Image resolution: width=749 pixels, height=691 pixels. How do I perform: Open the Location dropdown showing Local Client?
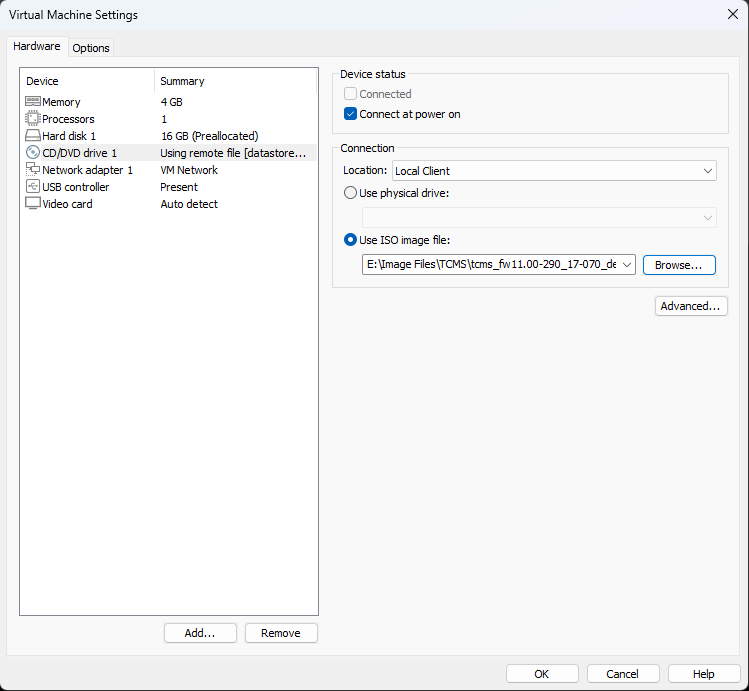point(554,171)
